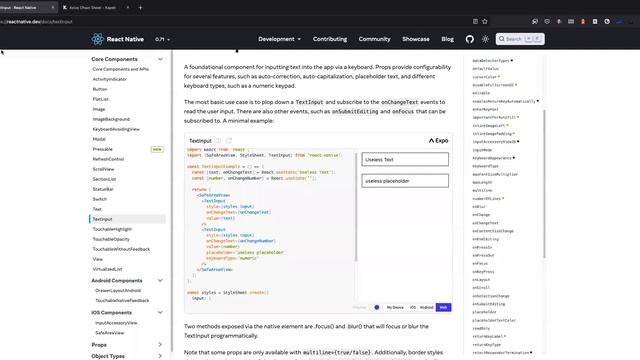The width and height of the screenshot is (640, 360).
Task: Click the Expo logo in example header
Action: pos(438,140)
